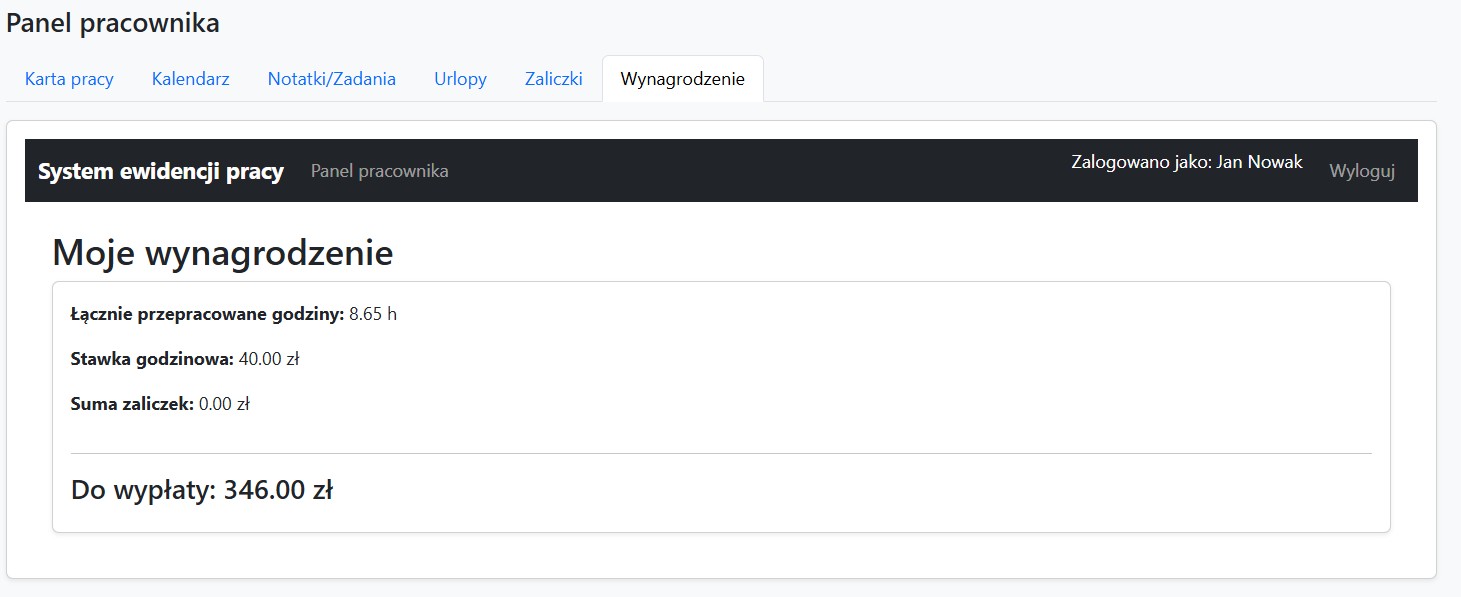The width and height of the screenshot is (1461, 597).
Task: Open the Zaliczki tab
Action: (x=553, y=79)
